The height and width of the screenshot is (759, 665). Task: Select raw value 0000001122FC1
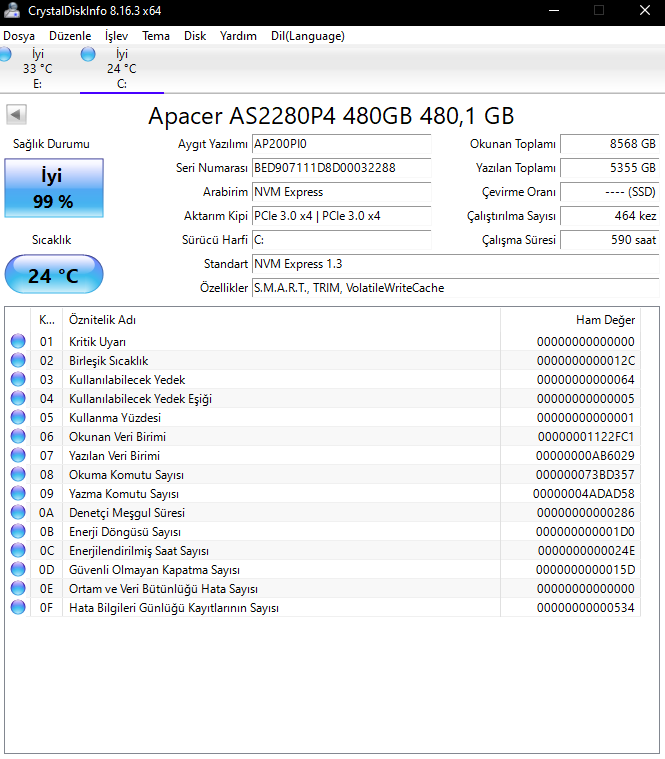(586, 437)
